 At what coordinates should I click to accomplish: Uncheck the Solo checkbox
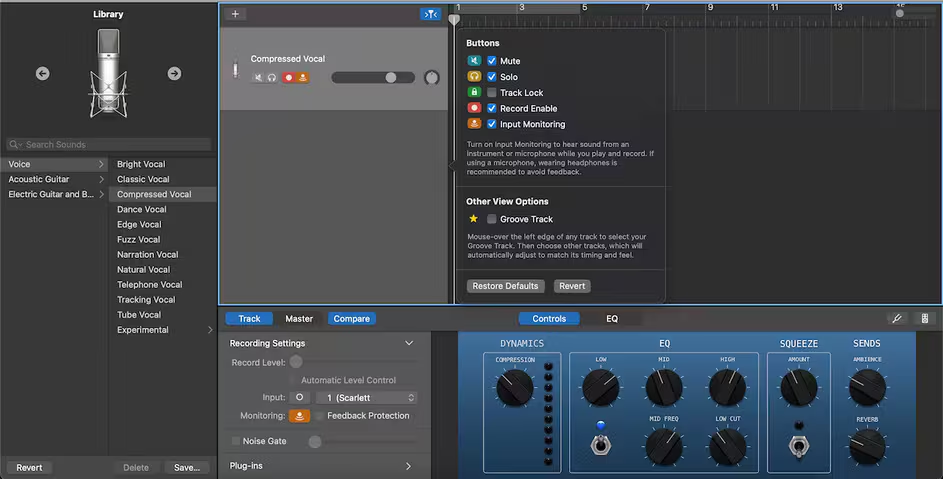coord(491,76)
